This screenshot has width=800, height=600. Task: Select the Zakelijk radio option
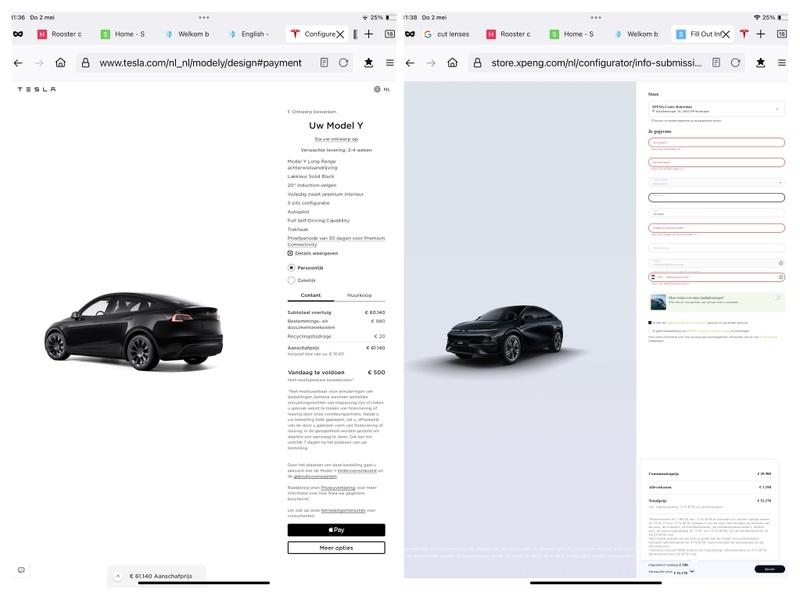pos(291,280)
